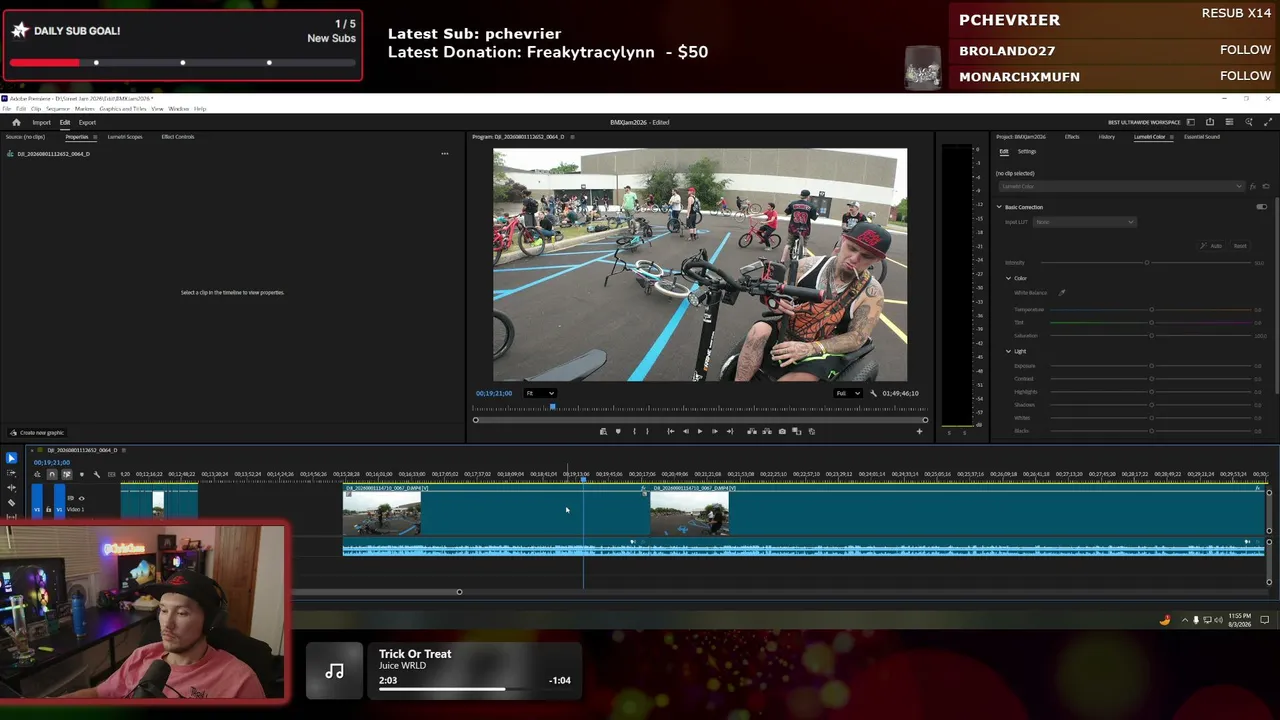
Task: Open the Sequence menu
Action: tap(58, 109)
